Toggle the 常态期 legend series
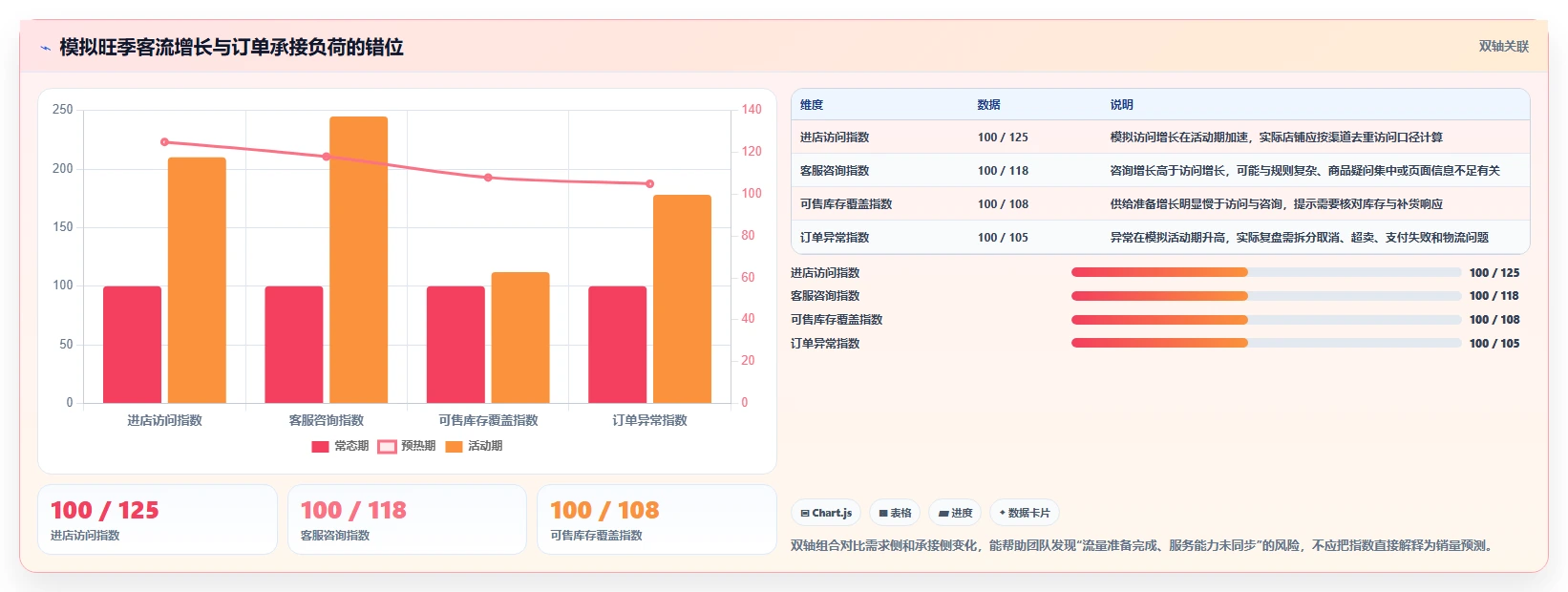Viewport: 1568px width, 592px height. point(340,446)
